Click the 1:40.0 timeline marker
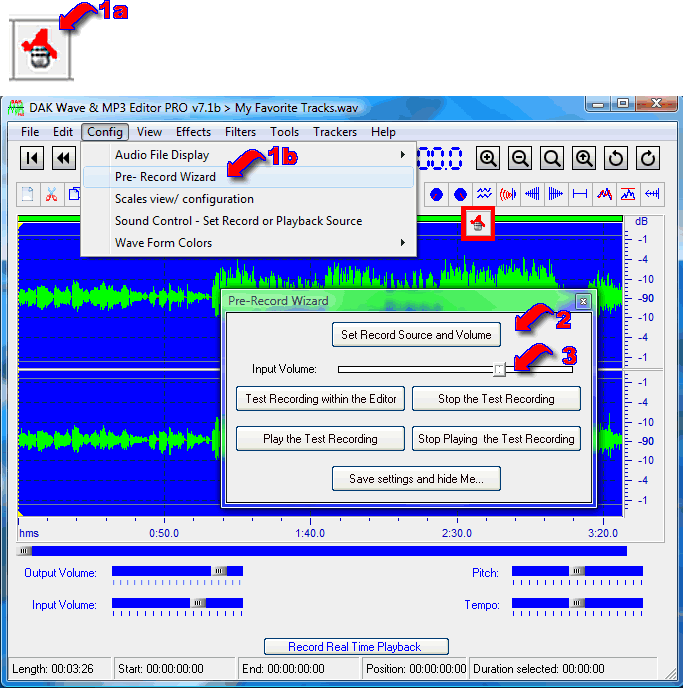The height and width of the screenshot is (688, 683). (310, 533)
